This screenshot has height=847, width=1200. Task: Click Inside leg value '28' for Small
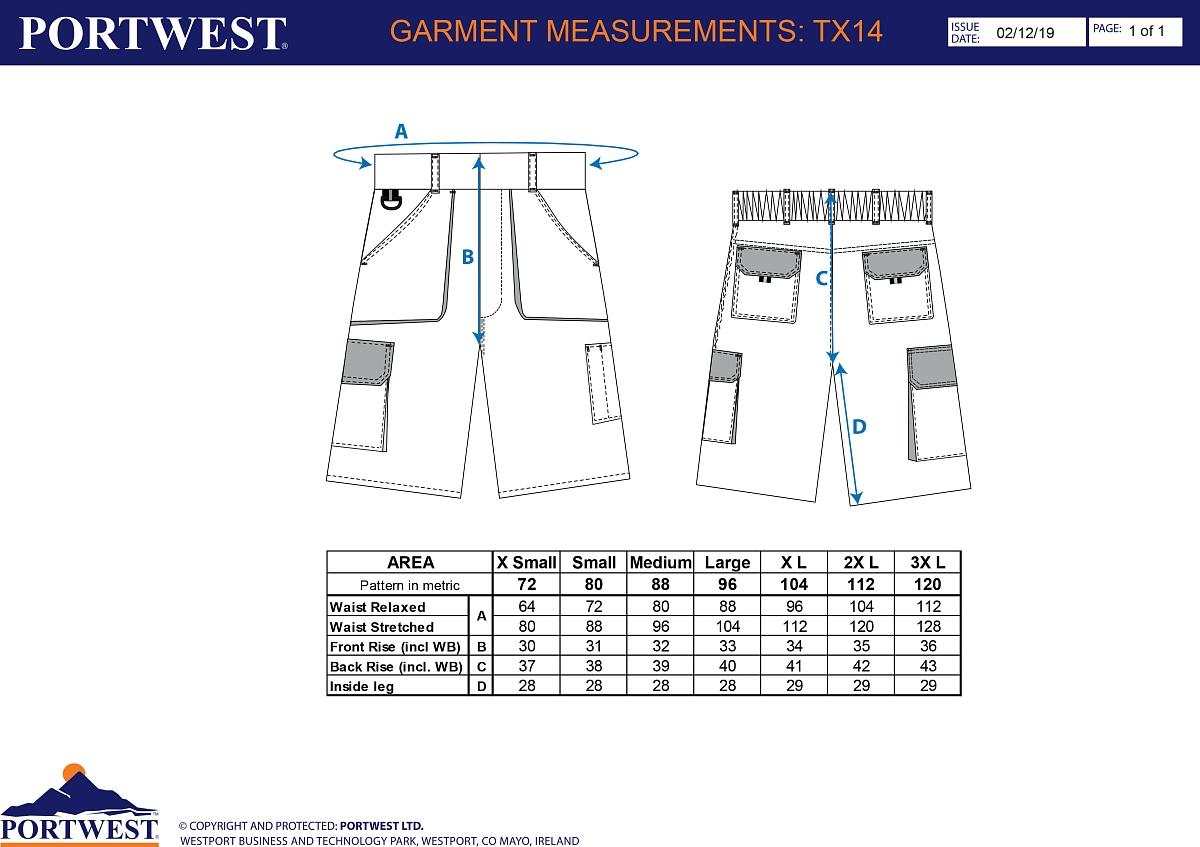(x=594, y=686)
